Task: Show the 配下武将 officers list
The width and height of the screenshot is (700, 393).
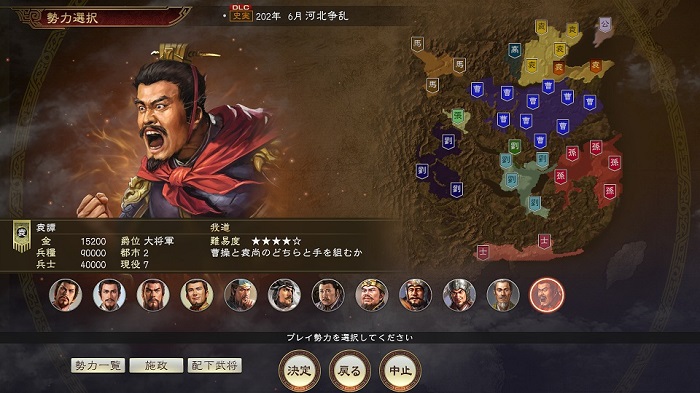Action: coord(215,365)
